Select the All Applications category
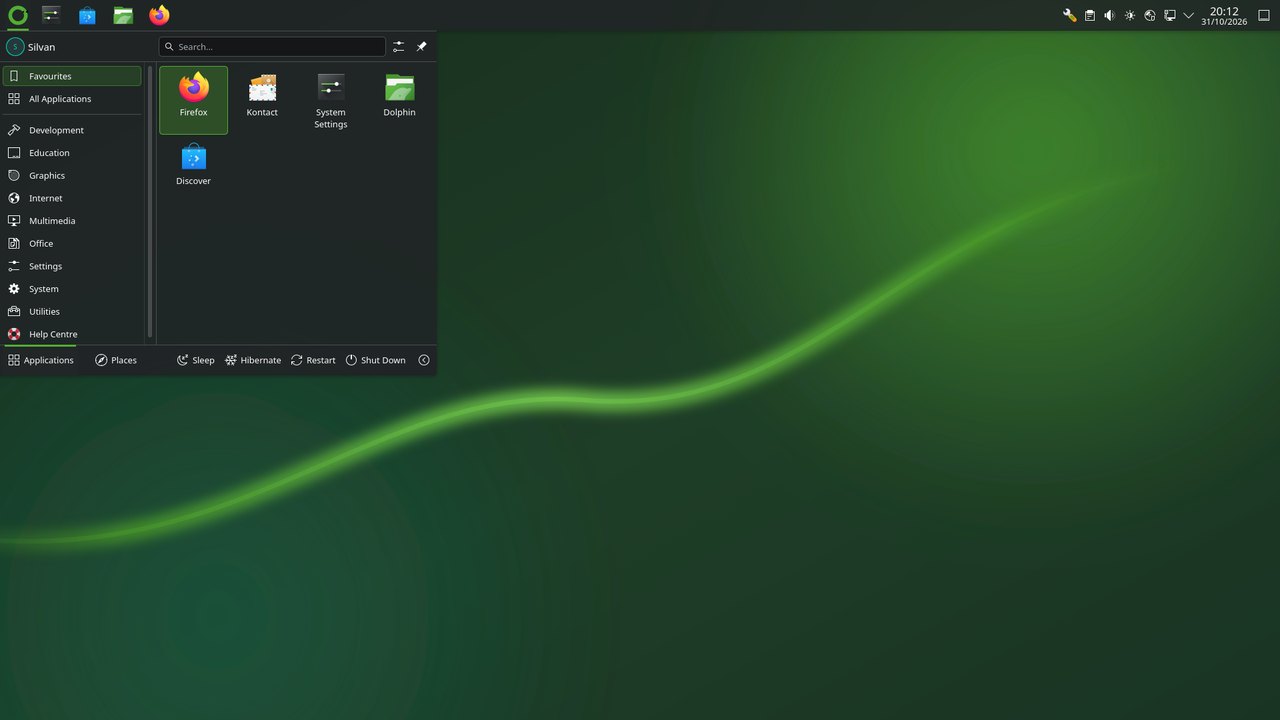 tap(72, 99)
